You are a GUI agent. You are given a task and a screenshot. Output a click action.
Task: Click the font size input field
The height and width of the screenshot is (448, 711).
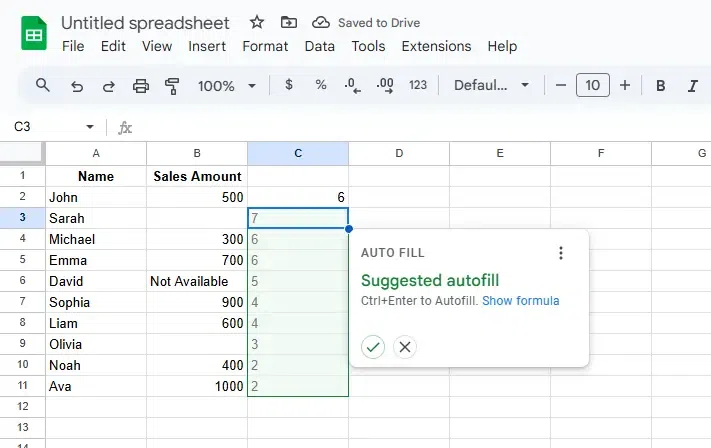[x=593, y=86]
